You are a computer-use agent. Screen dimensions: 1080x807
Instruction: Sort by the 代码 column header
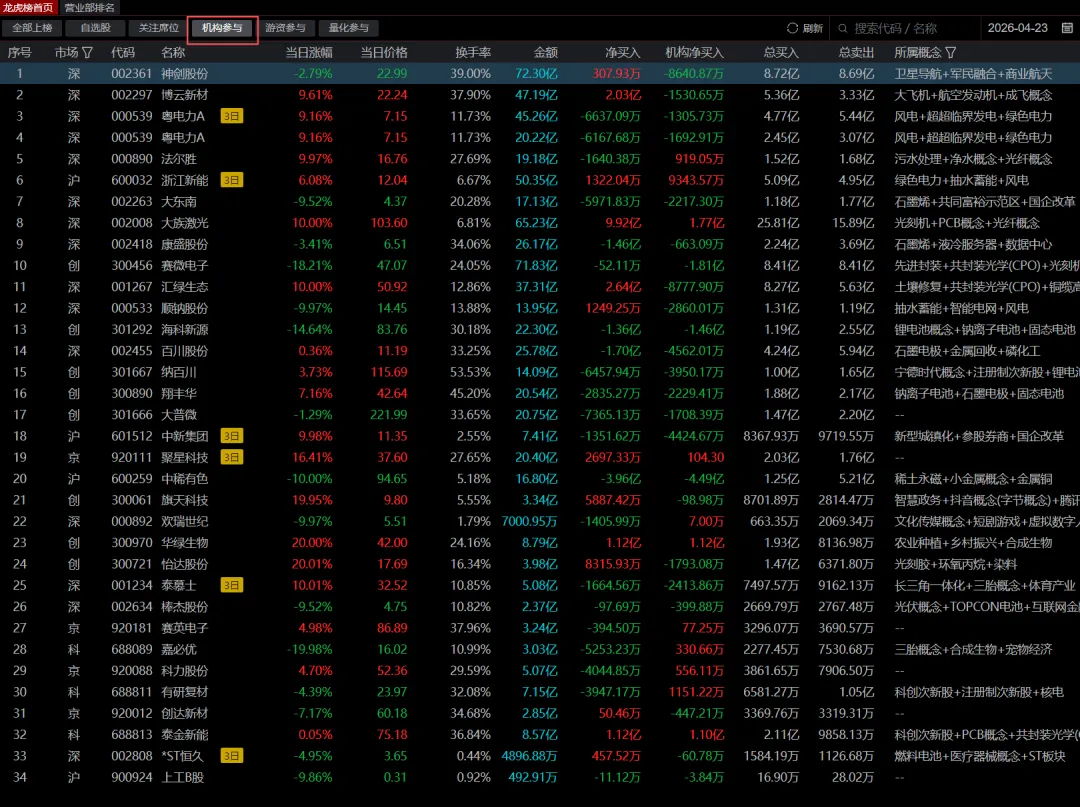click(123, 52)
